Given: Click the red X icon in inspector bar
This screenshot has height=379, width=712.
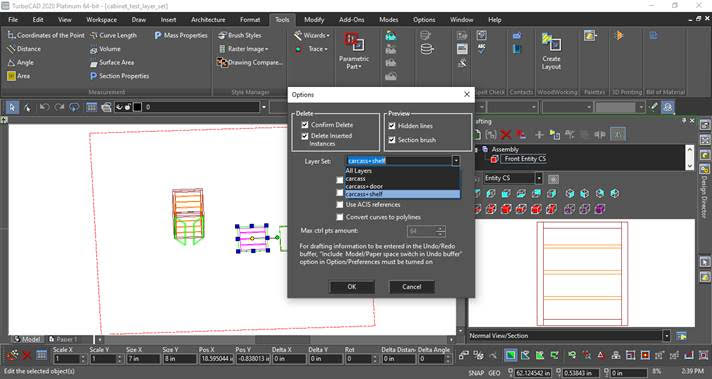Looking at the screenshot, I should tap(26, 355).
